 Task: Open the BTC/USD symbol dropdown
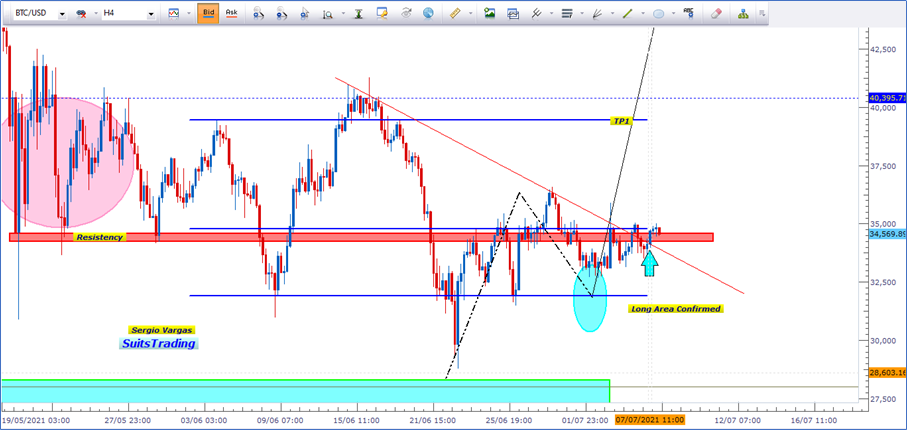(61, 15)
